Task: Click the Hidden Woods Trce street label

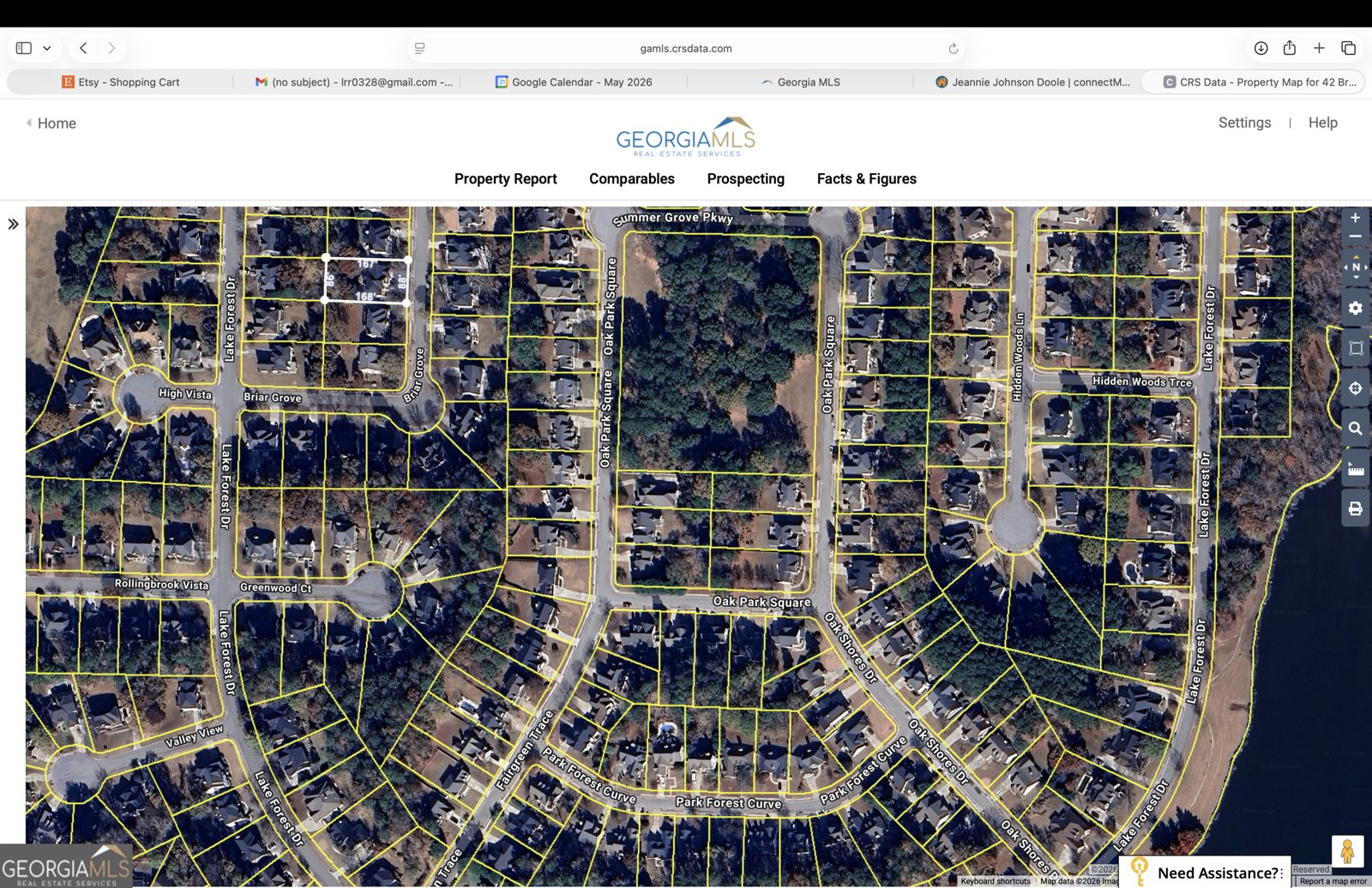Action: tap(1141, 381)
